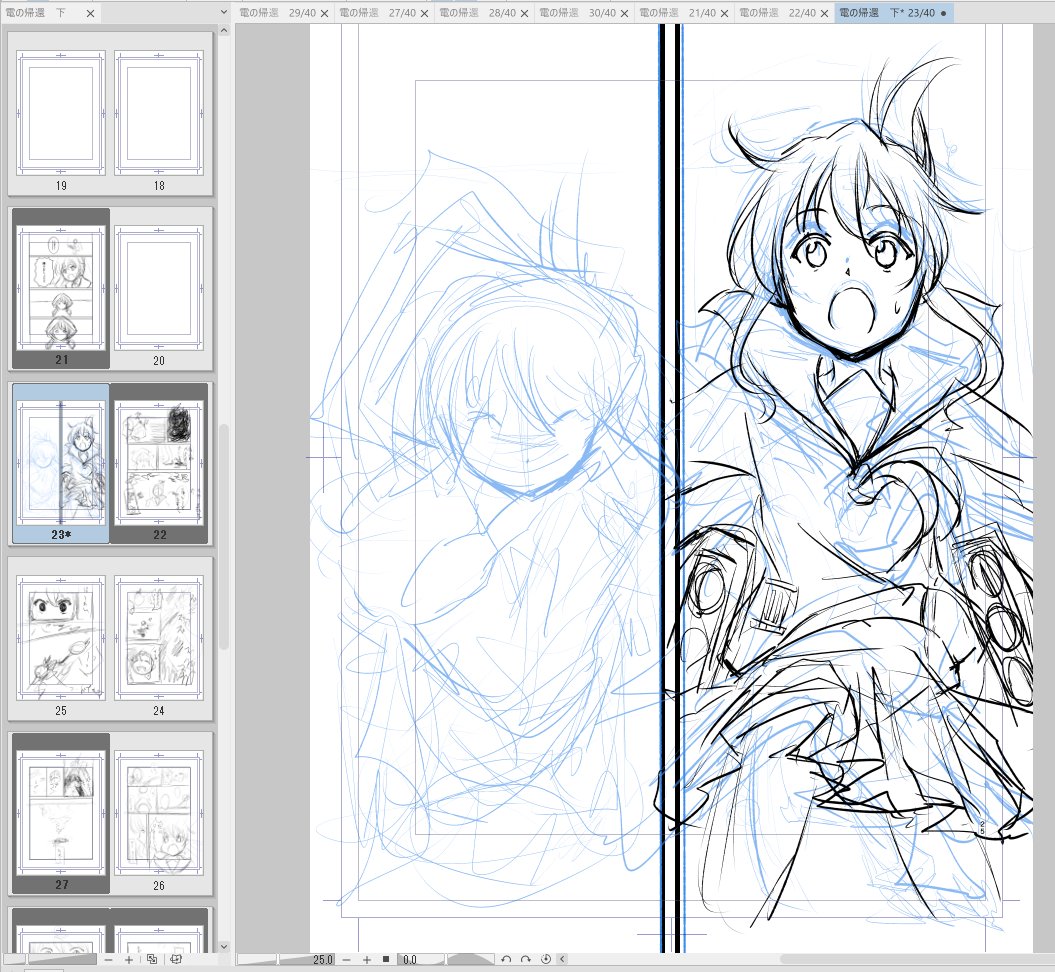The height and width of the screenshot is (972, 1055).
Task: Close the 28/40 canvas tab
Action: [x=525, y=13]
